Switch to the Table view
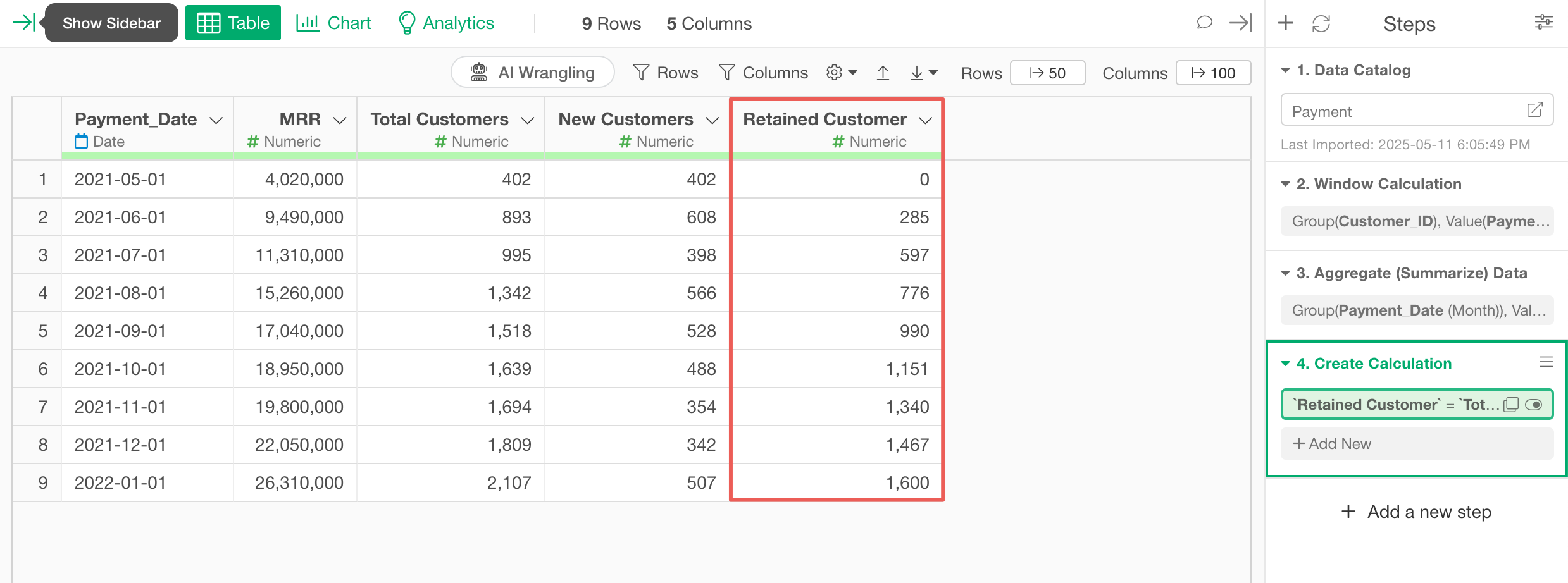 (x=233, y=23)
